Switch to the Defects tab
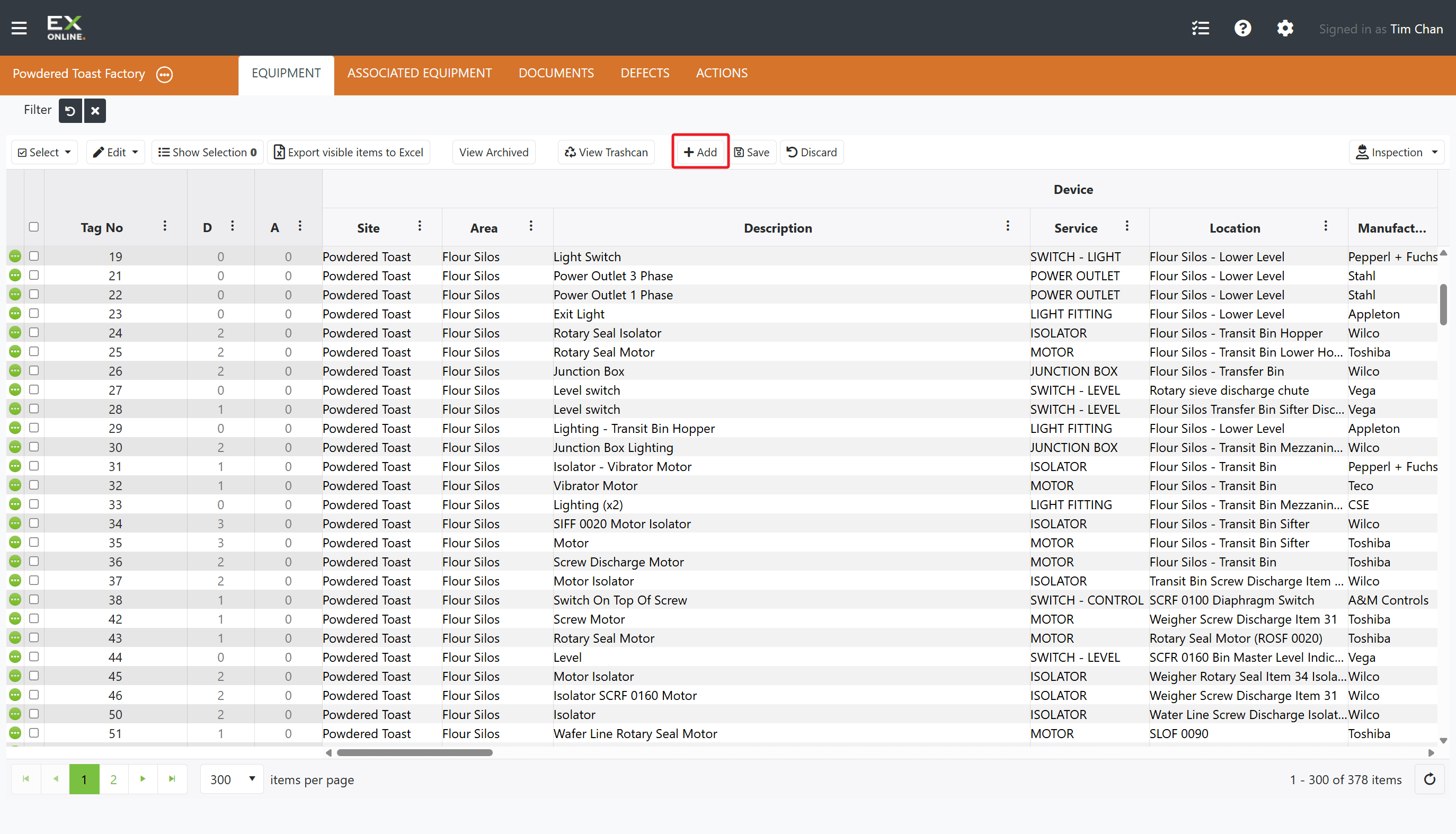Screen dimensions: 1456x834 tap(644, 73)
